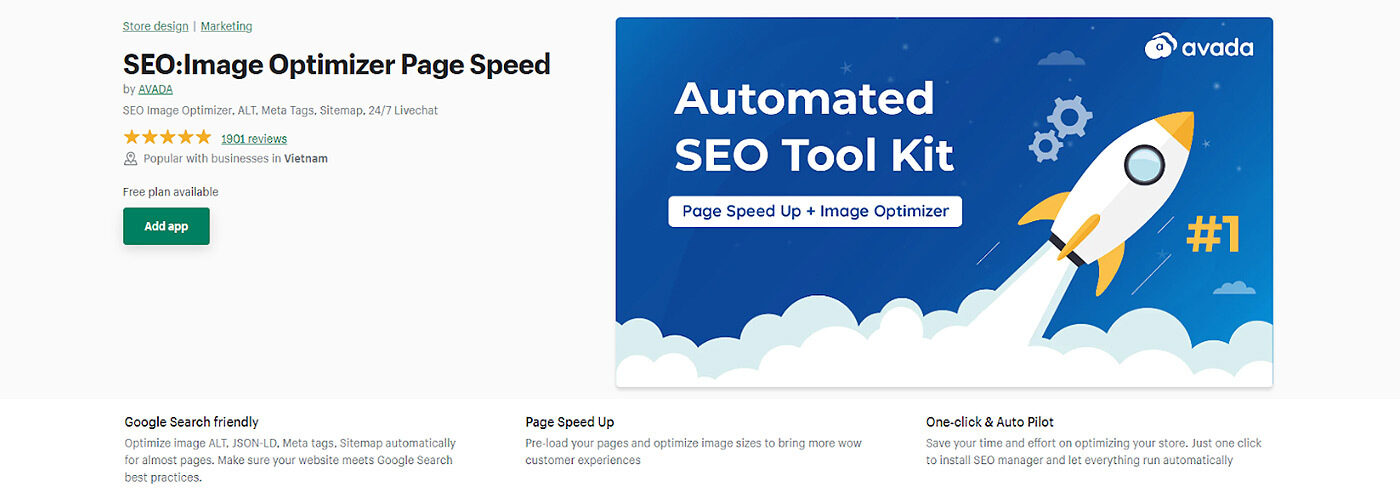Click the five-star rating icons

tap(167, 138)
